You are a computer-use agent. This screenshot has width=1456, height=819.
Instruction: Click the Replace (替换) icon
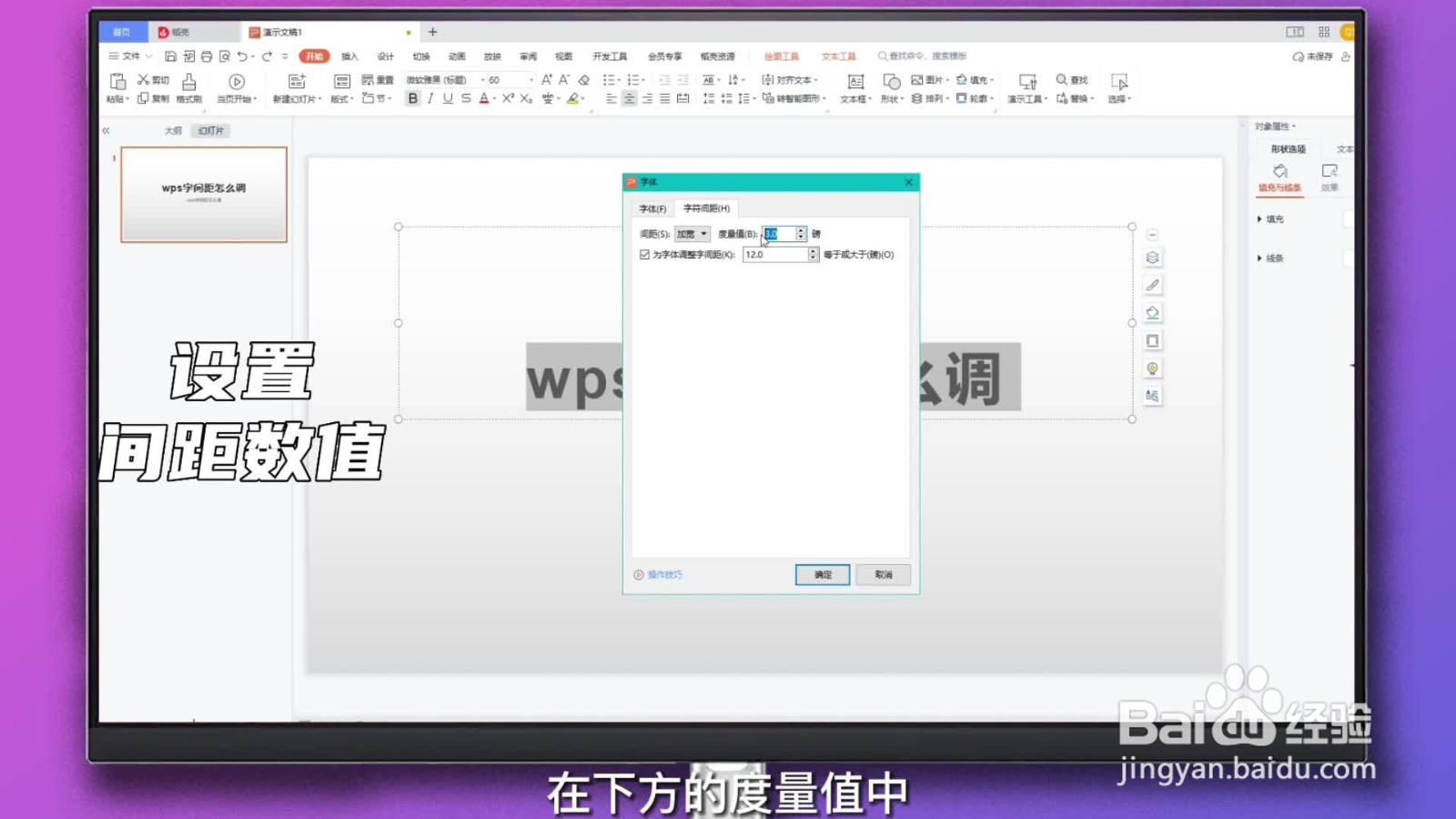click(1074, 98)
